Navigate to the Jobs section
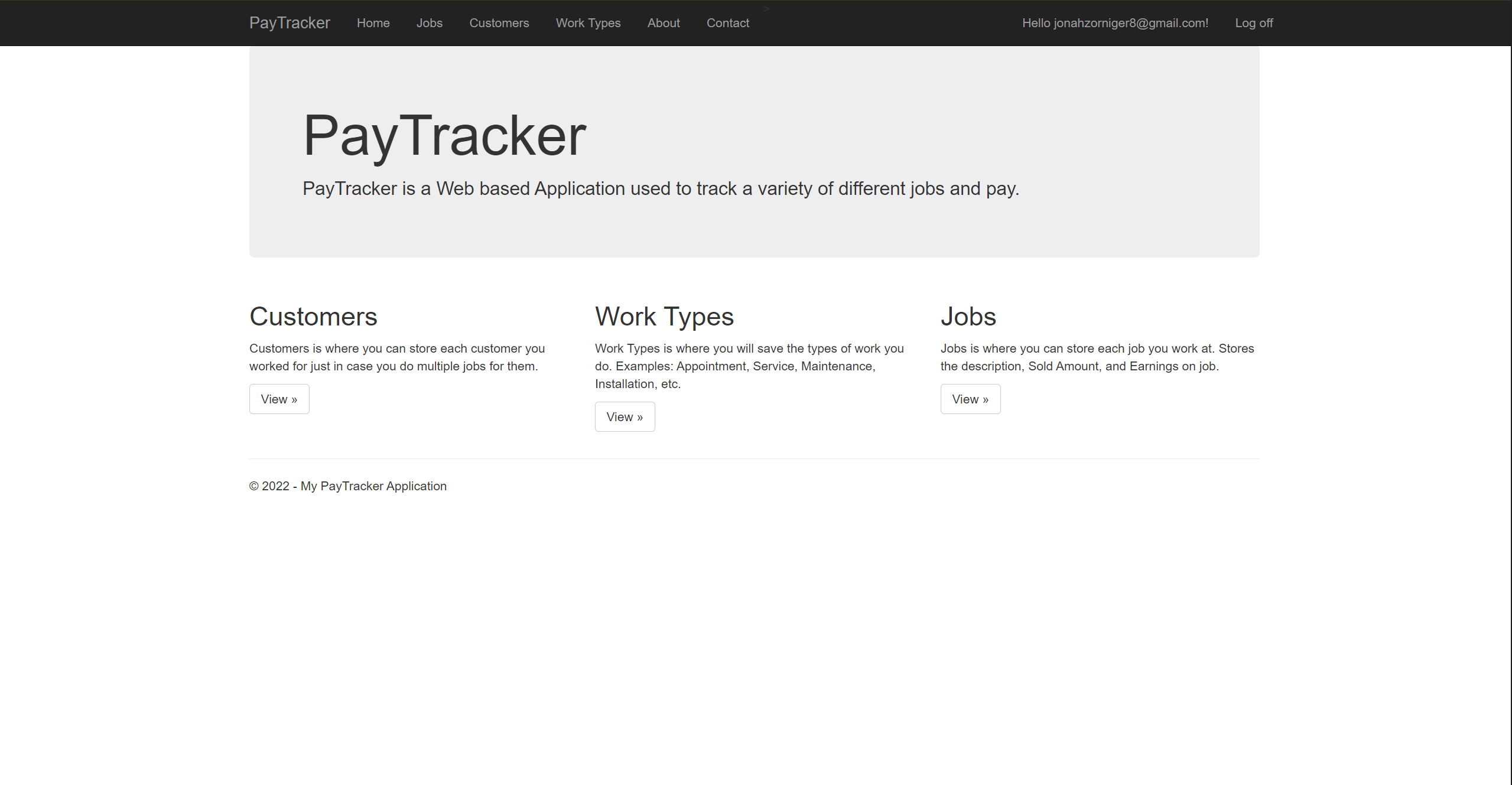Image resolution: width=1512 pixels, height=785 pixels. [428, 23]
